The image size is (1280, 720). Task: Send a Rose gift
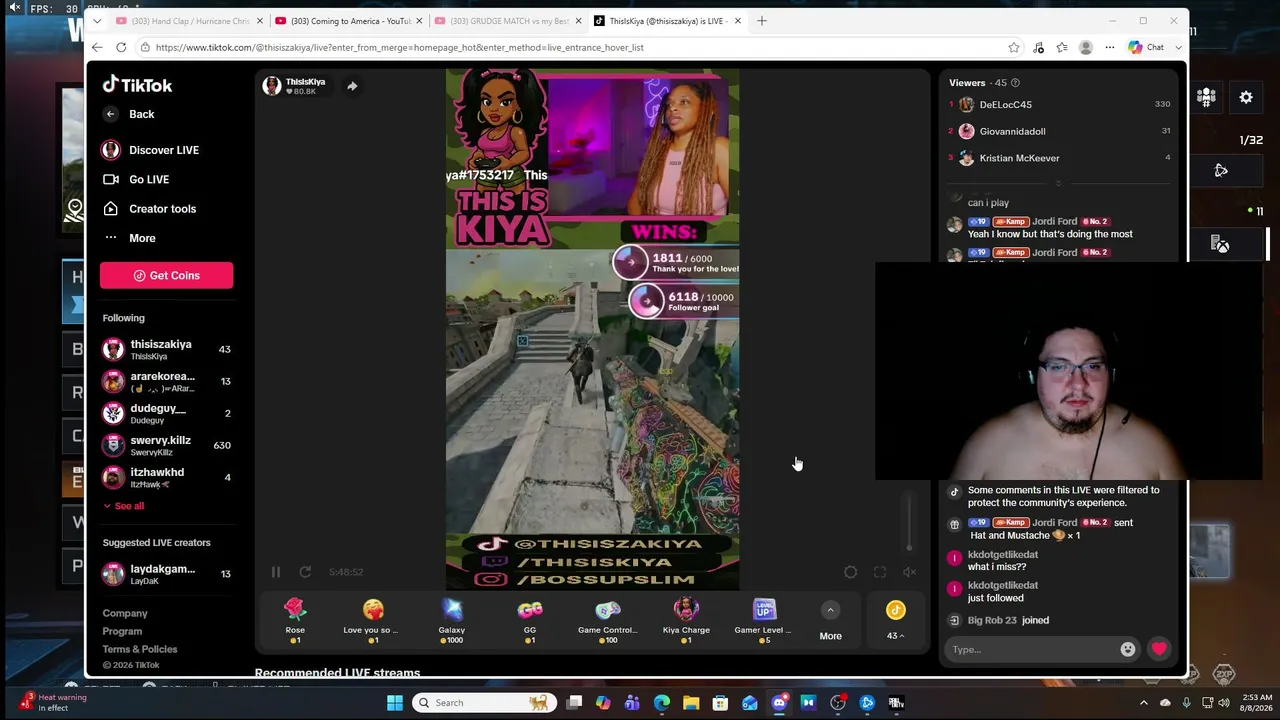pyautogui.click(x=294, y=621)
